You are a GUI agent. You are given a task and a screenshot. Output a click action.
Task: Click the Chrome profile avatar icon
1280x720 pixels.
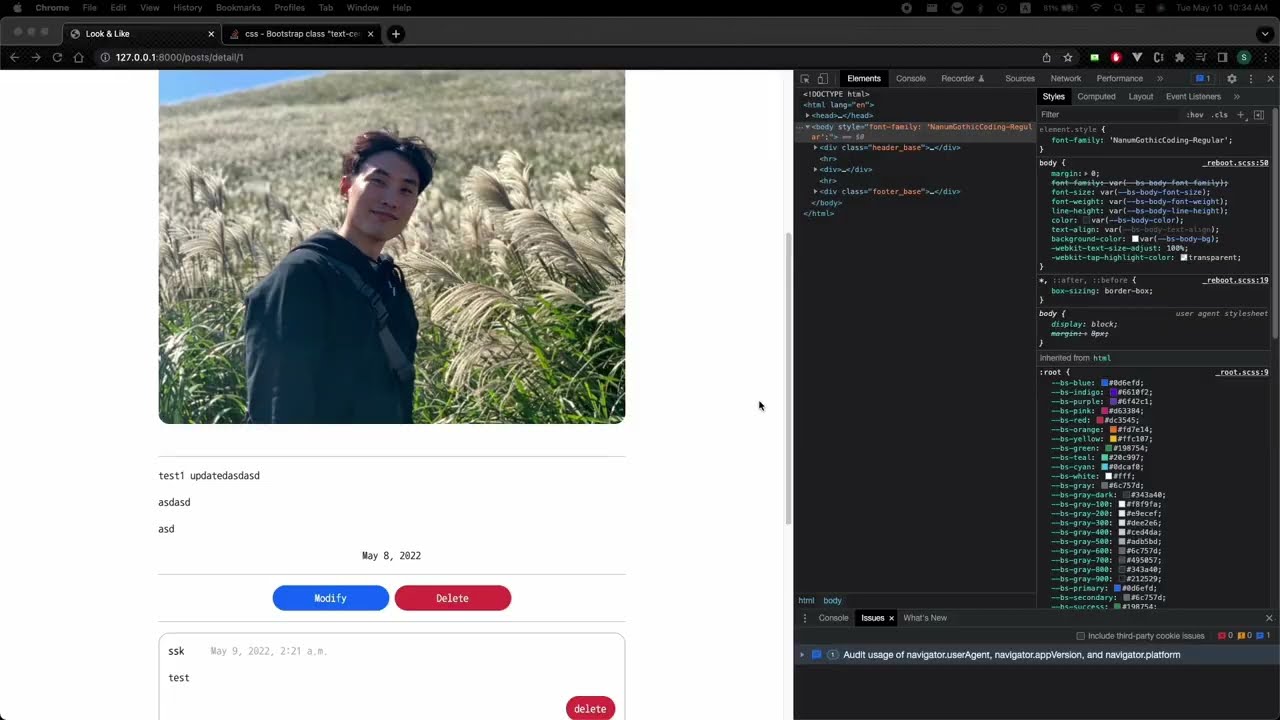(1244, 57)
